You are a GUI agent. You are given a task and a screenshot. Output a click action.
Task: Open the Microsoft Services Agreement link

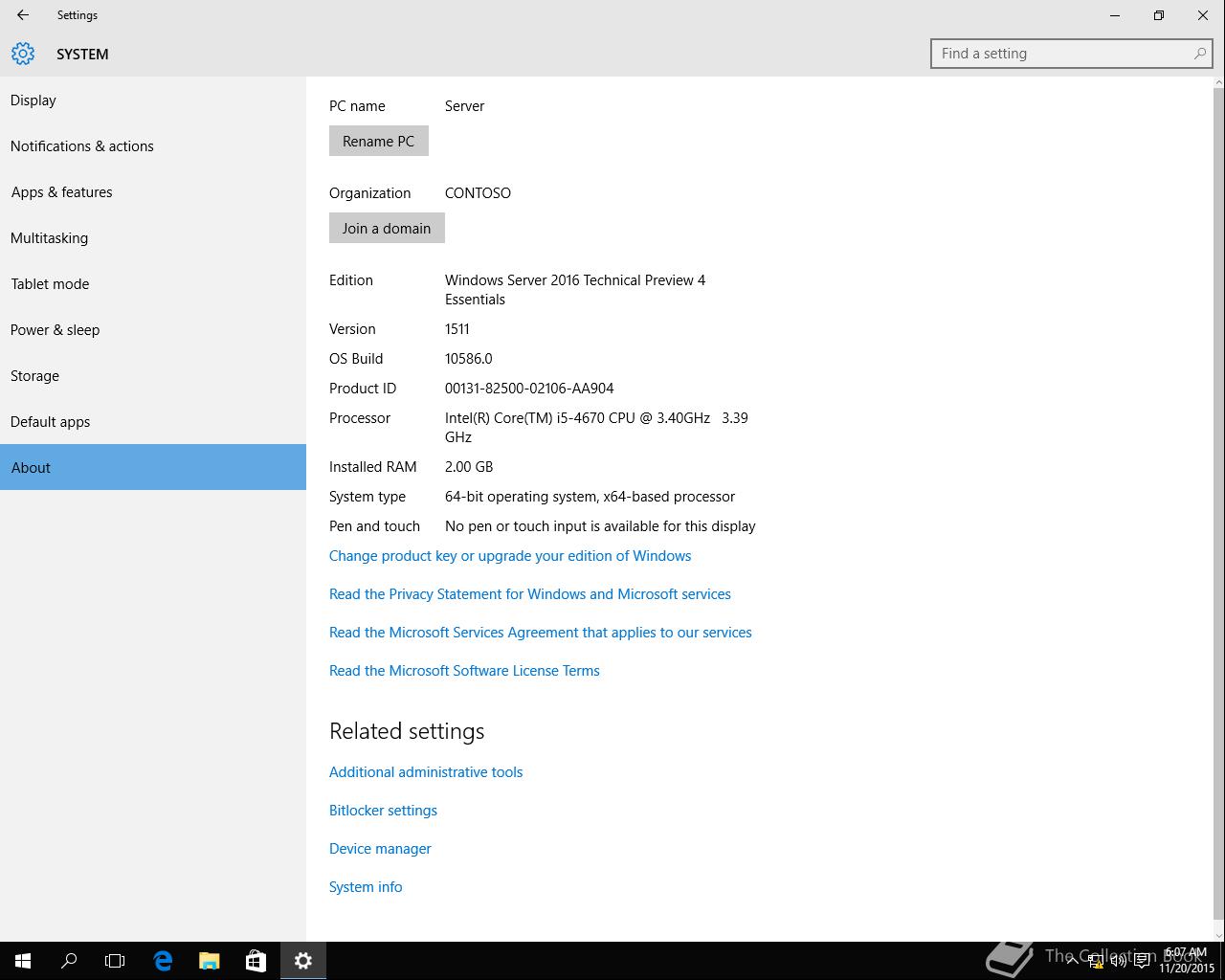click(541, 633)
